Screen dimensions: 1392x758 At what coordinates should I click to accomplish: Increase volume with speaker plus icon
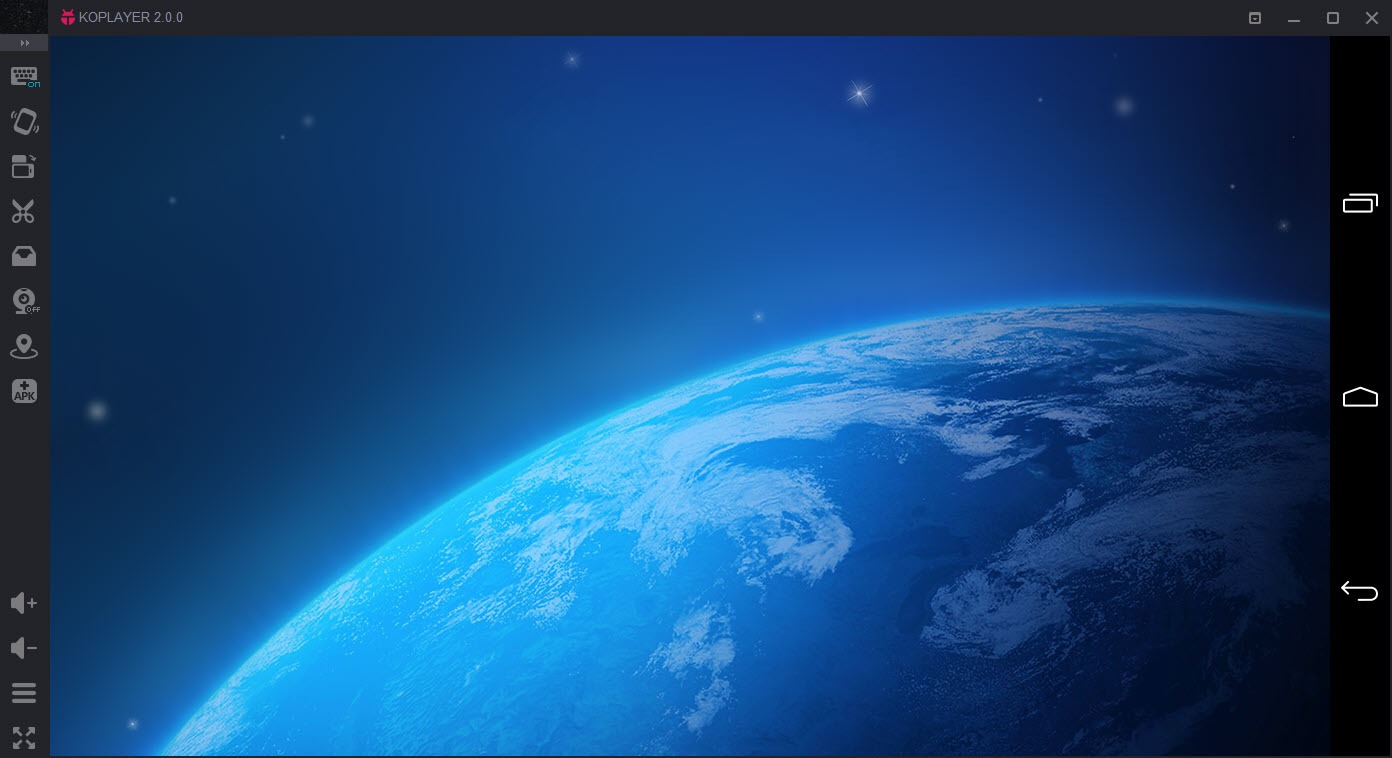coord(24,603)
